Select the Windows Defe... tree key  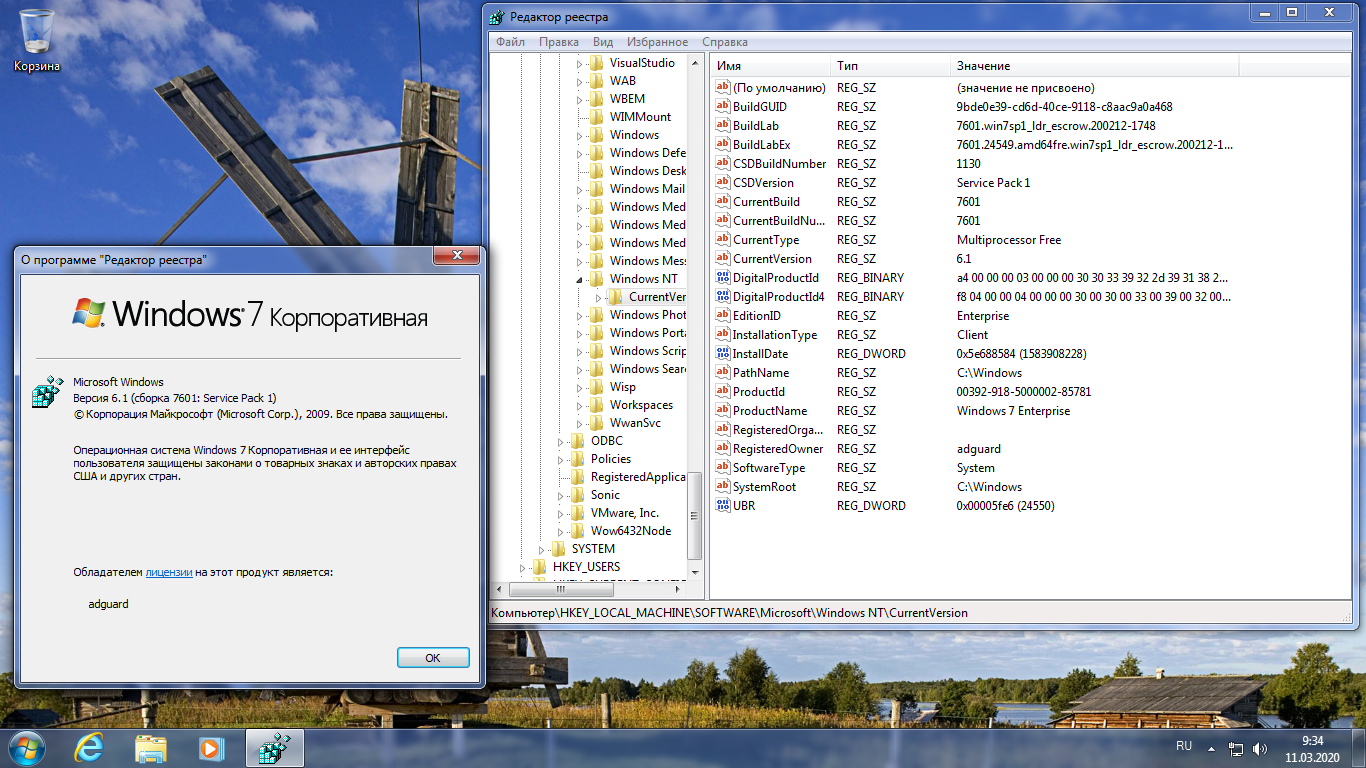click(648, 153)
